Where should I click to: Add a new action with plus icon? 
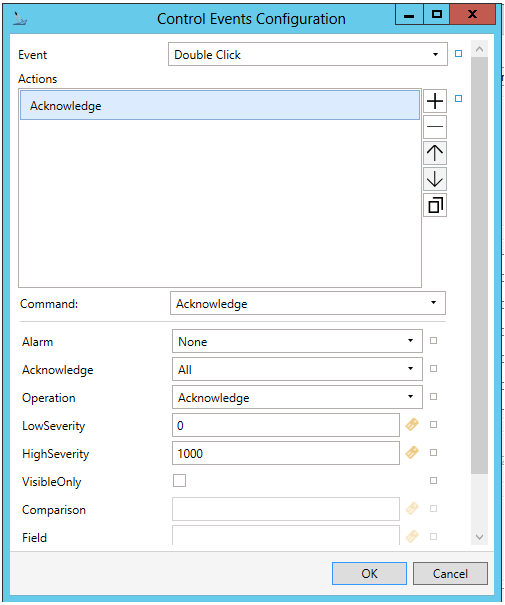pyautogui.click(x=435, y=101)
